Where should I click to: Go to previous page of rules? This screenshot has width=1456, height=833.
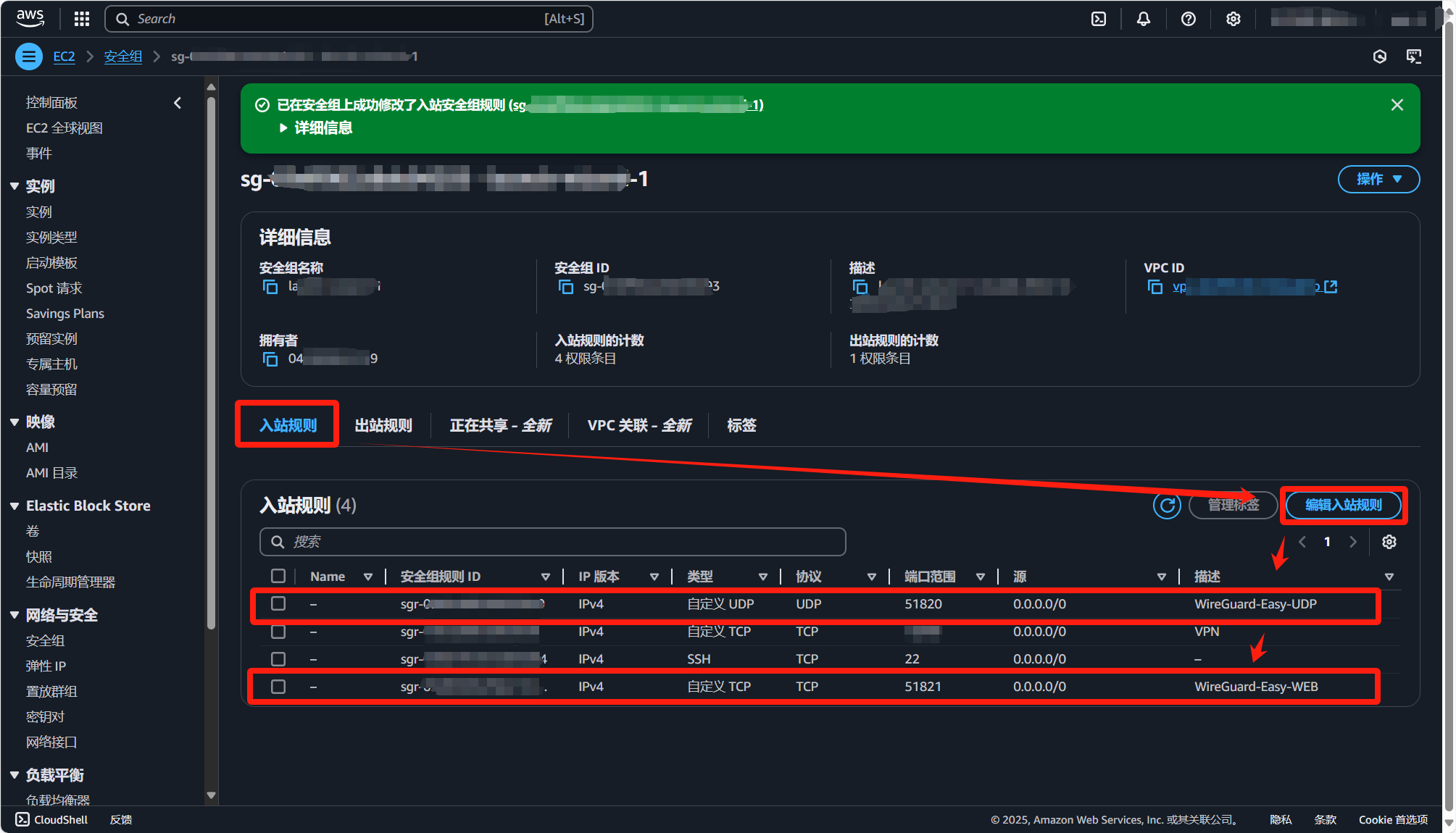[1302, 542]
